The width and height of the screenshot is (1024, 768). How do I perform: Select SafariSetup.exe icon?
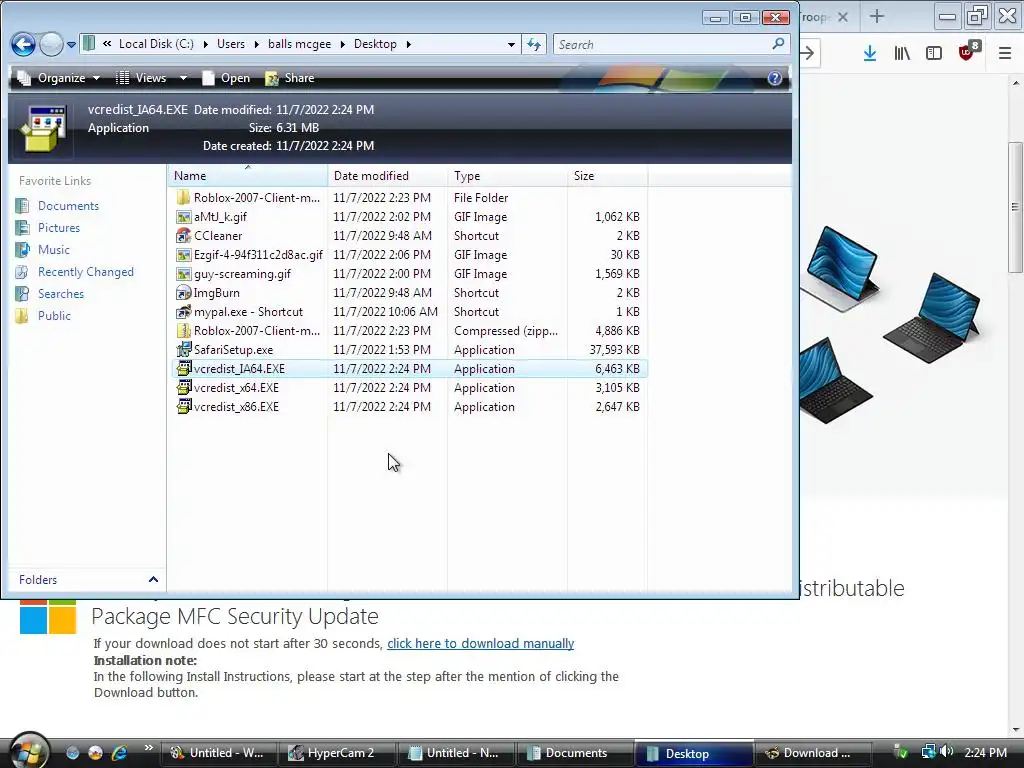(x=184, y=349)
